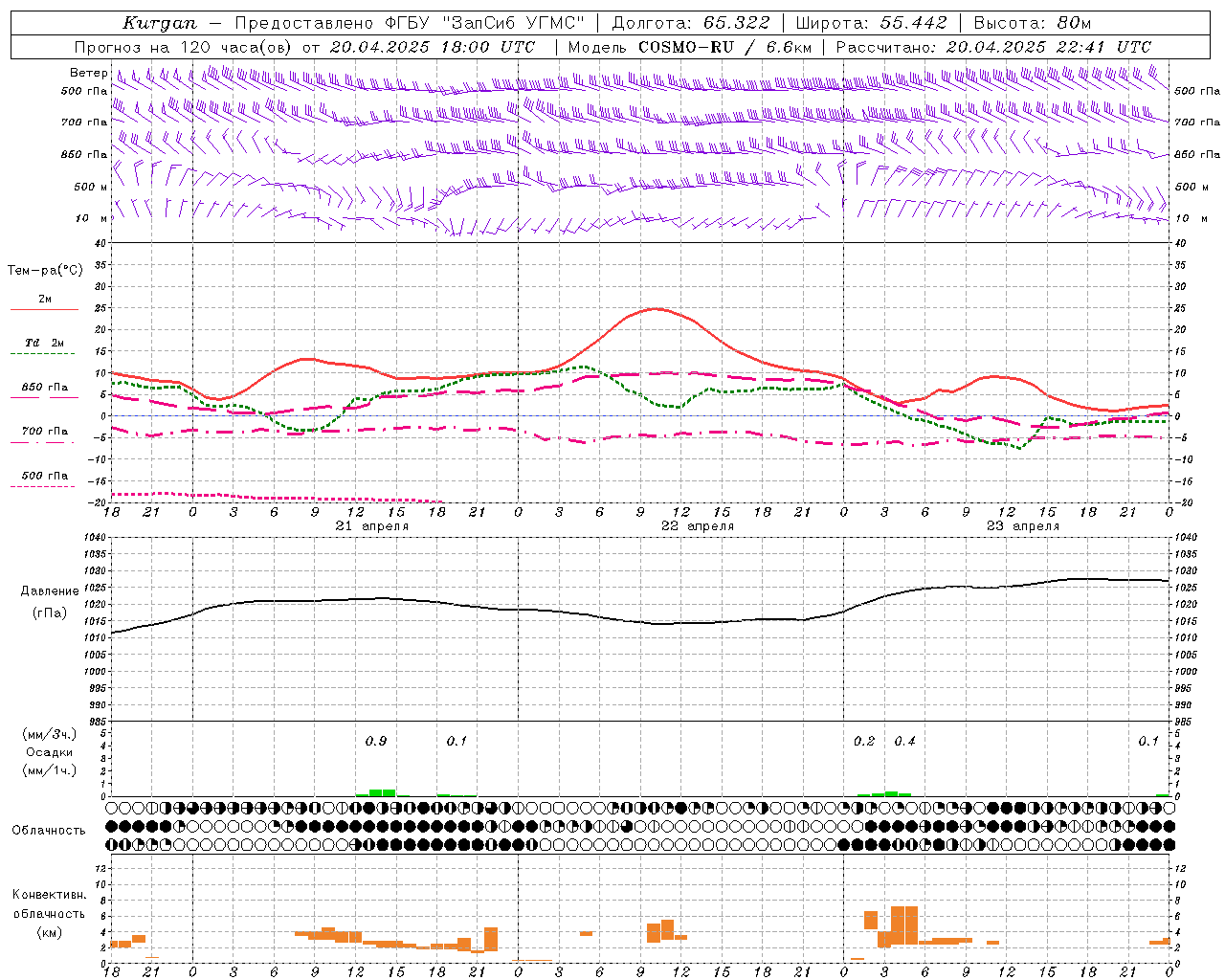Viewport: 1225px width, 980px height.
Task: Select the elevation text Высота: 80м
Action: pos(1033,23)
